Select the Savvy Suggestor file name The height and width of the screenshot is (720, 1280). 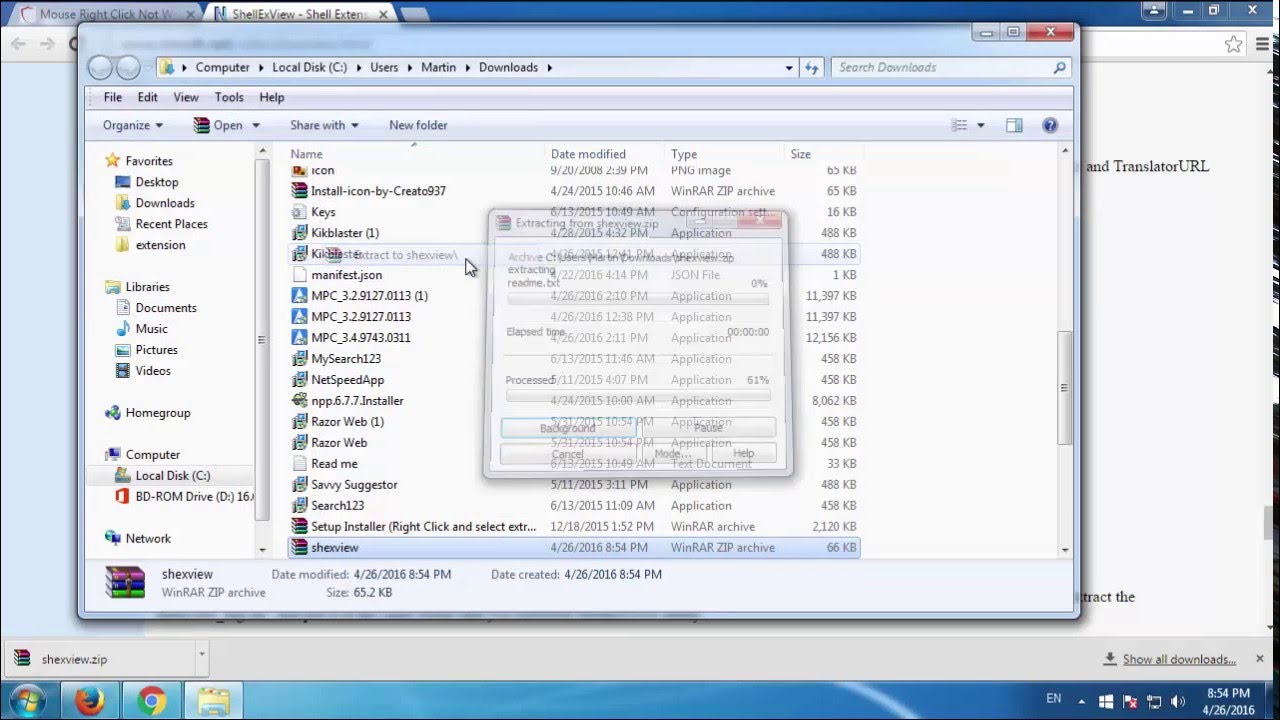(x=354, y=485)
